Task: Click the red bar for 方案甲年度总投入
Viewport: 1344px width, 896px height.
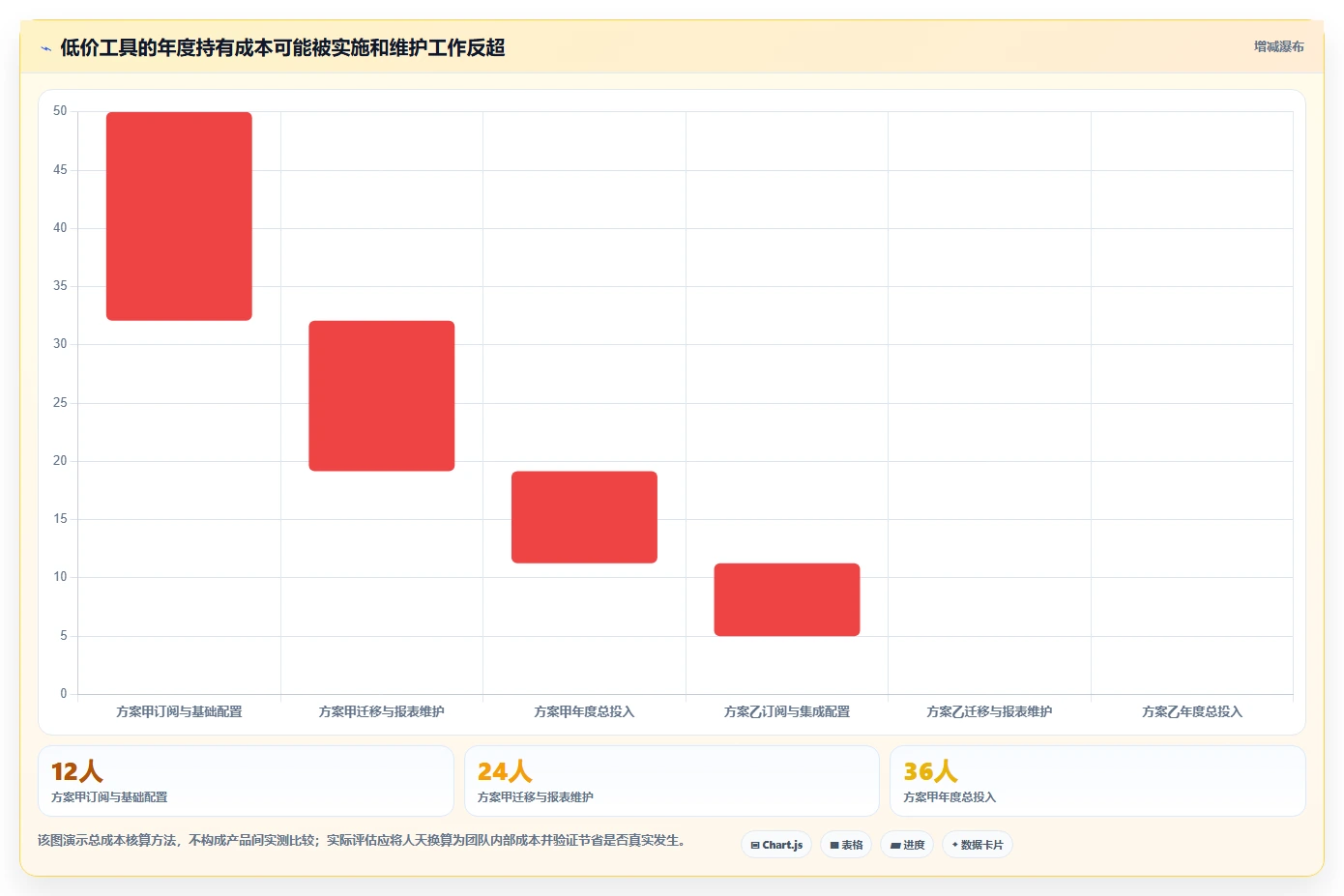Action: pyautogui.click(x=584, y=517)
